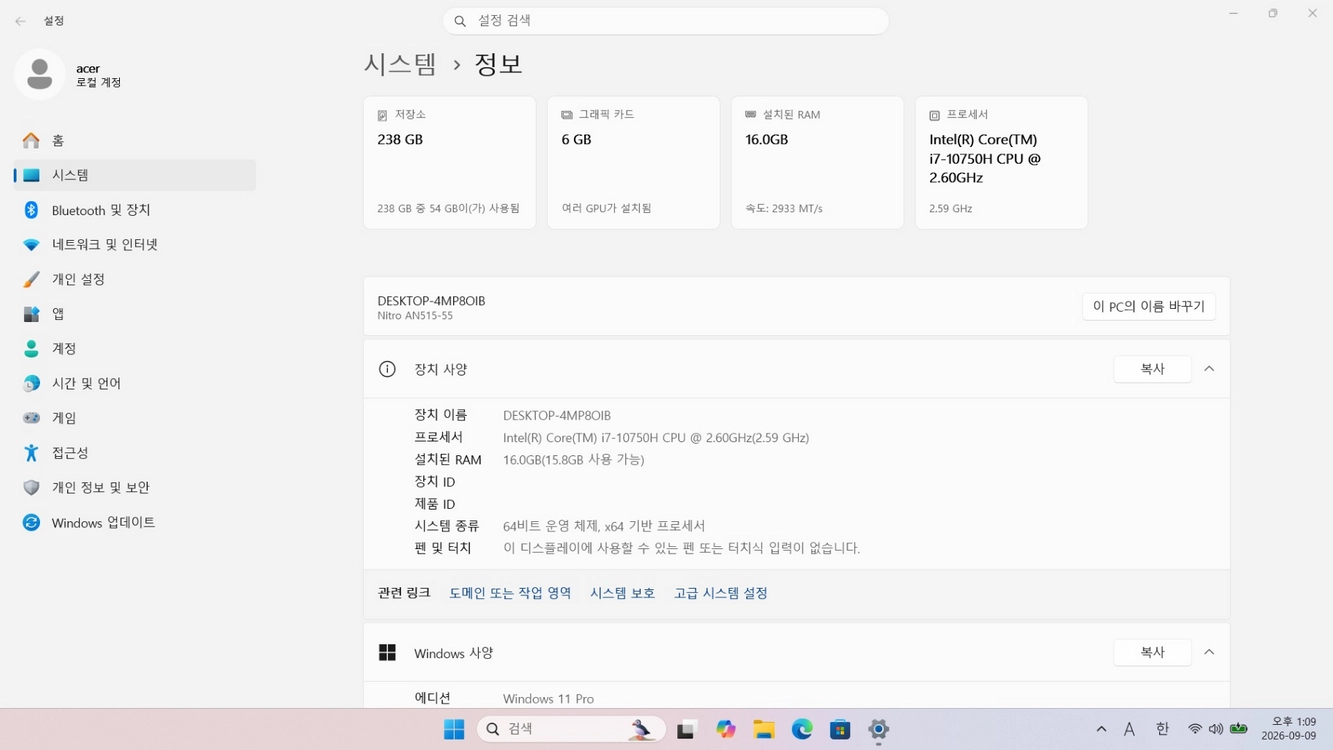This screenshot has height=750, width=1333.
Task: Click the 시스템 monitor icon in sidebar
Action: pos(32,175)
